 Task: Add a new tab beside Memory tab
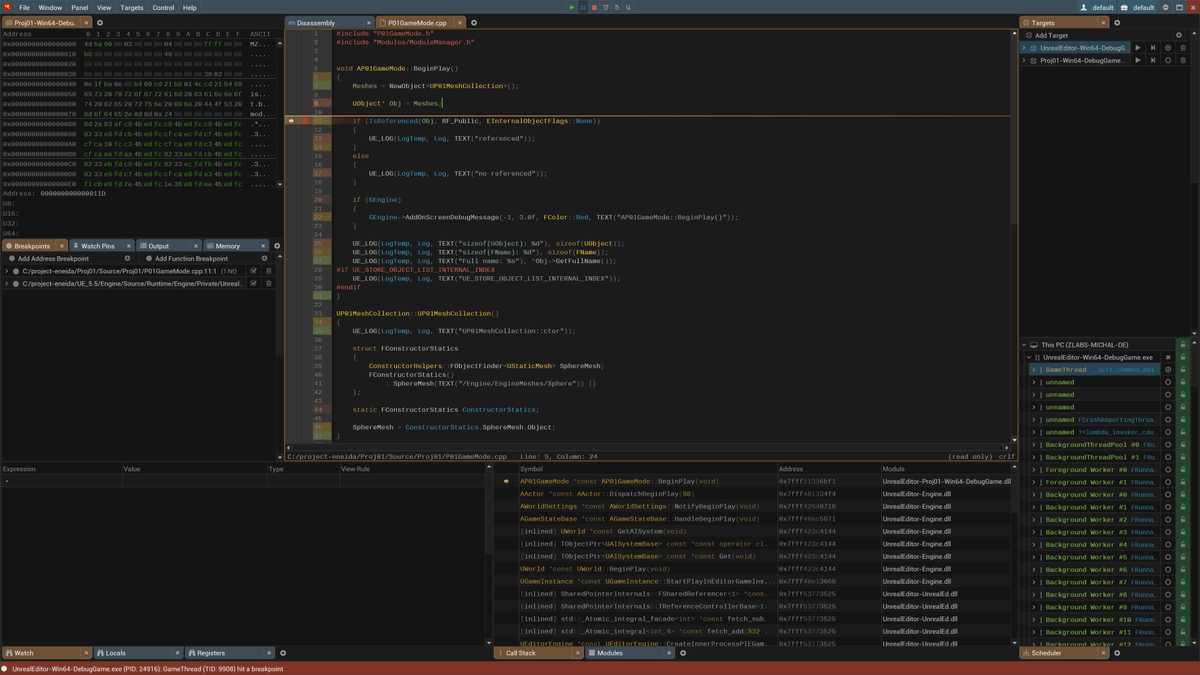pyautogui.click(x=277, y=245)
